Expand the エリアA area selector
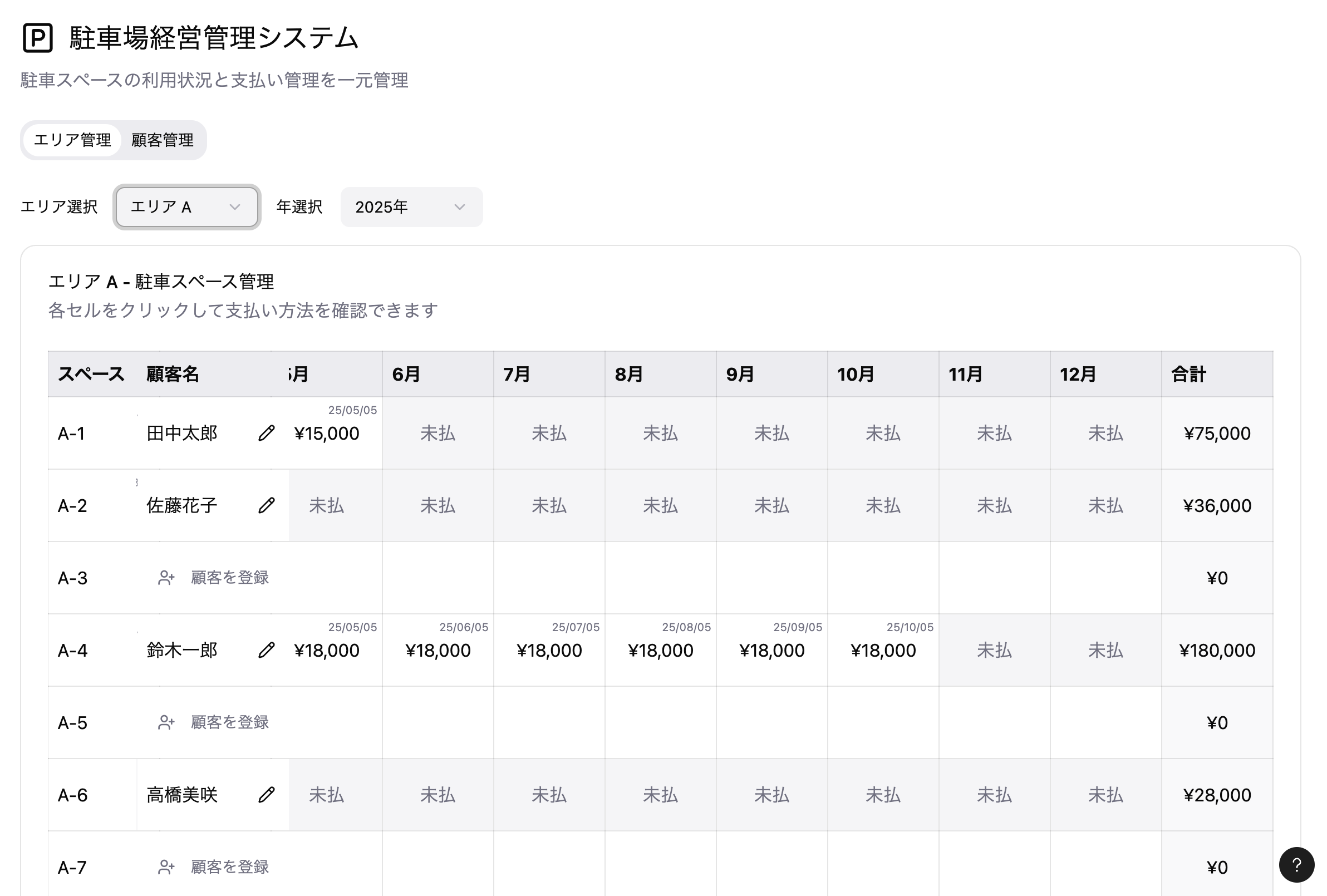 pos(186,206)
